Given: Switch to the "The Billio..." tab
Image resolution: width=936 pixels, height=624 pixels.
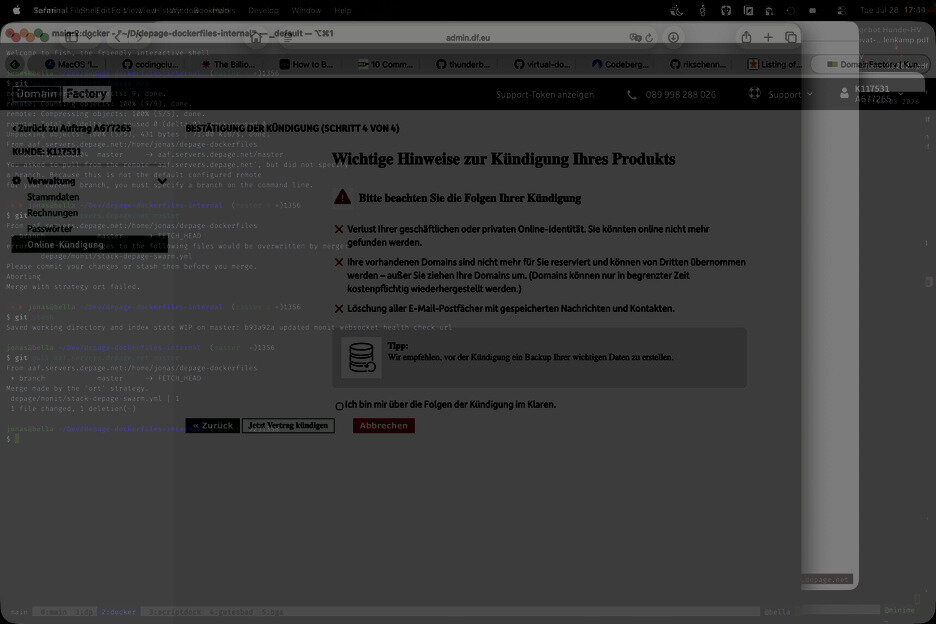Looking at the screenshot, I should (x=229, y=64).
